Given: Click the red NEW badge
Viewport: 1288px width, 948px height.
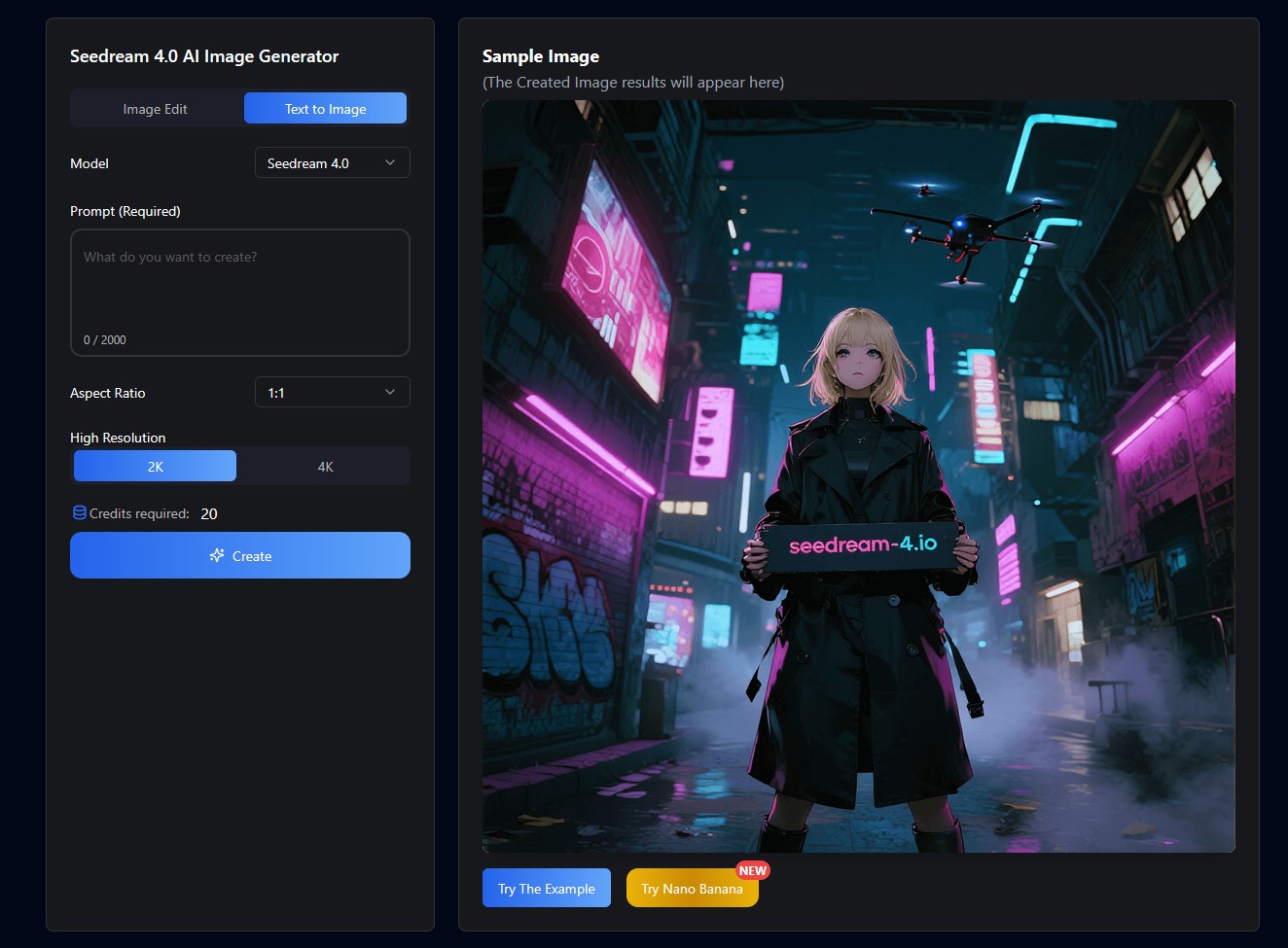Looking at the screenshot, I should (x=752, y=870).
